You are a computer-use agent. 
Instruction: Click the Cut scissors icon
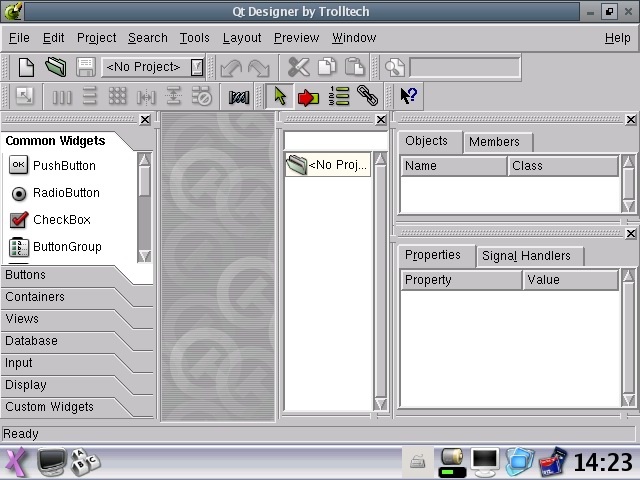(x=298, y=67)
